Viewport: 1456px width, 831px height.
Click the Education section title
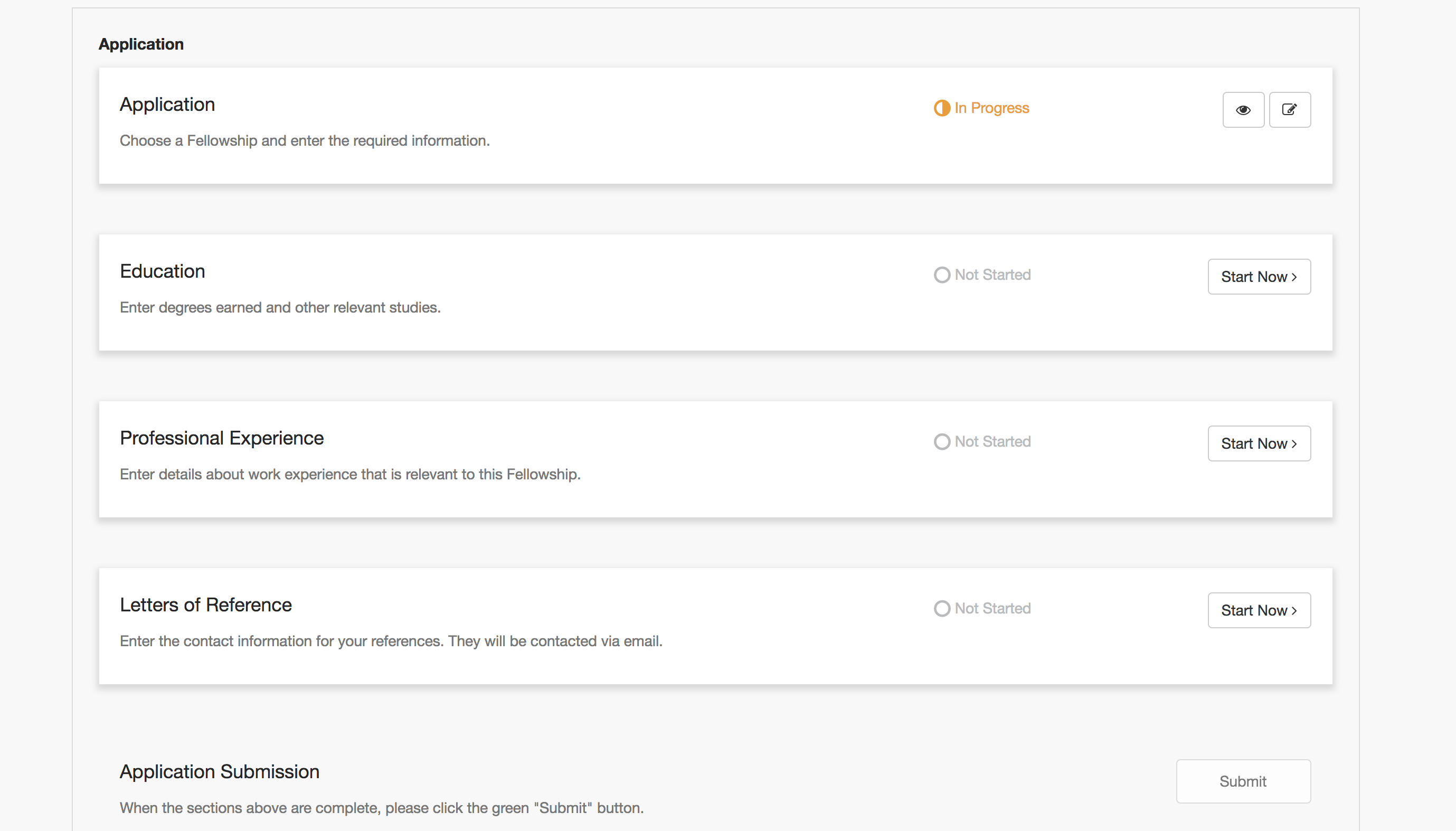(163, 271)
